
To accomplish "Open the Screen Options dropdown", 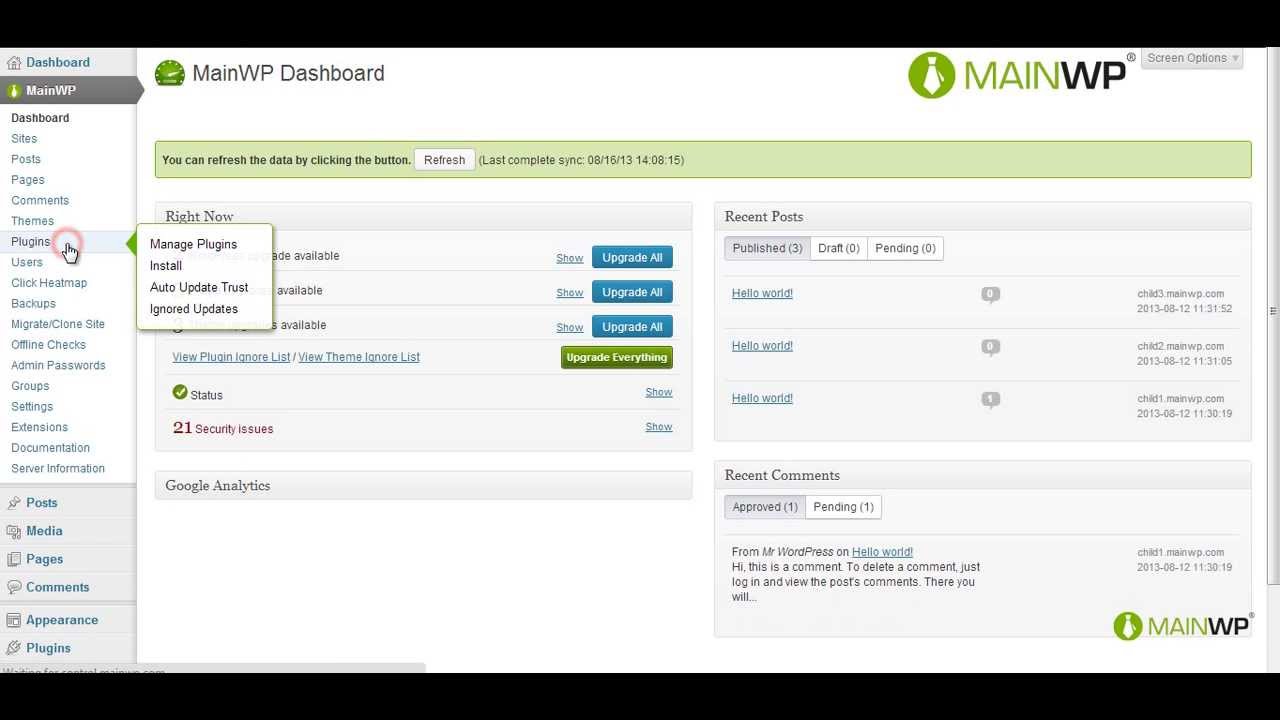I will [x=1192, y=58].
